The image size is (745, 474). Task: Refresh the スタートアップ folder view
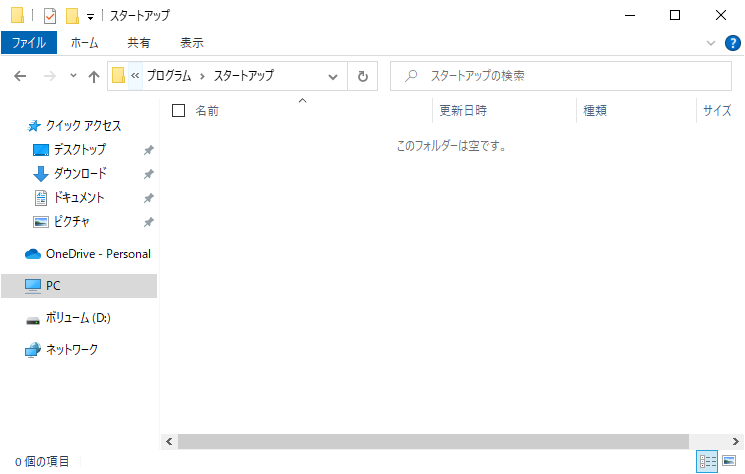point(362,76)
